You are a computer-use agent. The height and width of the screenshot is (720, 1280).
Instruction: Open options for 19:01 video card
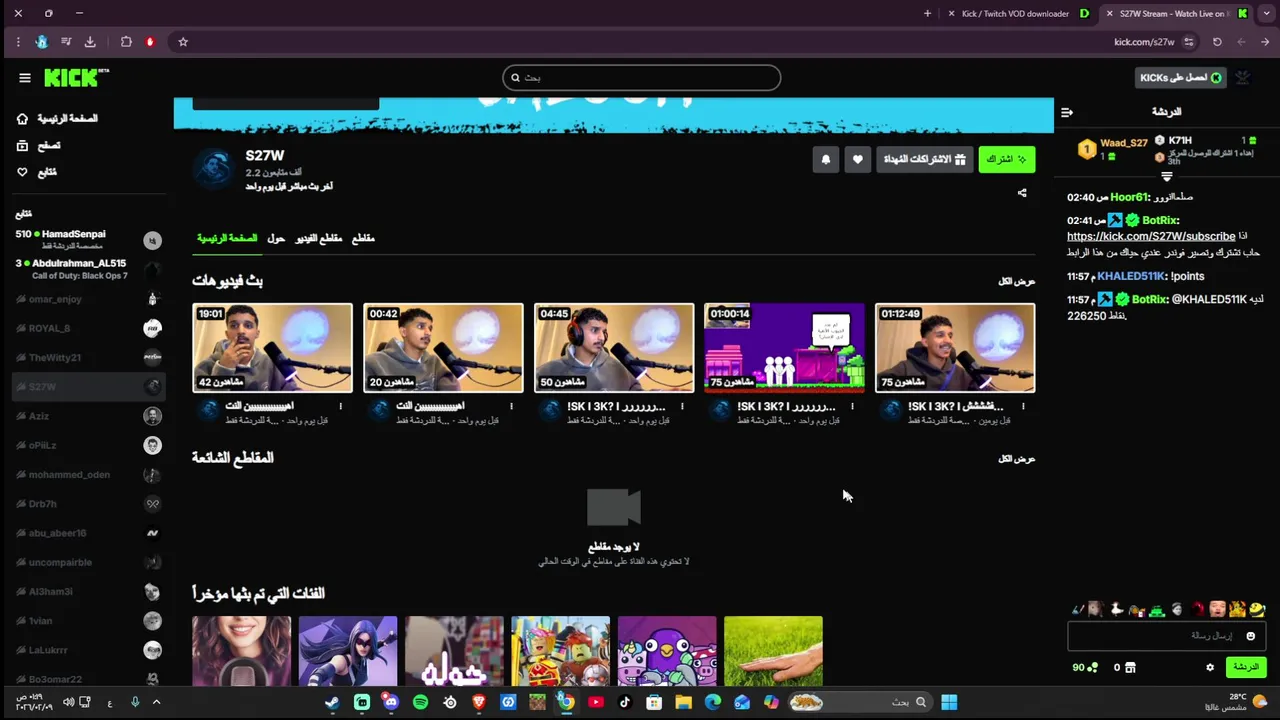pos(341,406)
